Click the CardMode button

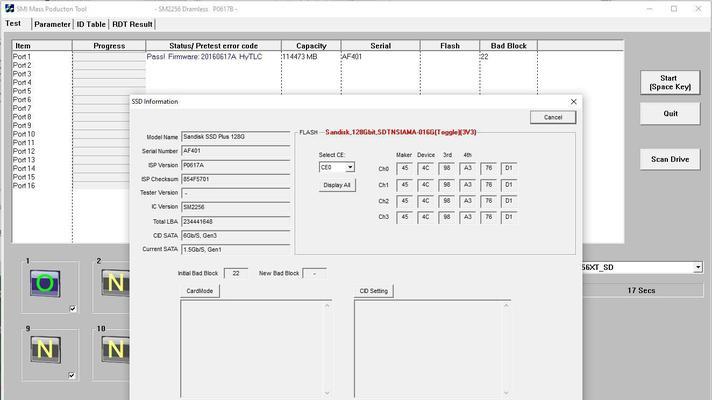199,291
